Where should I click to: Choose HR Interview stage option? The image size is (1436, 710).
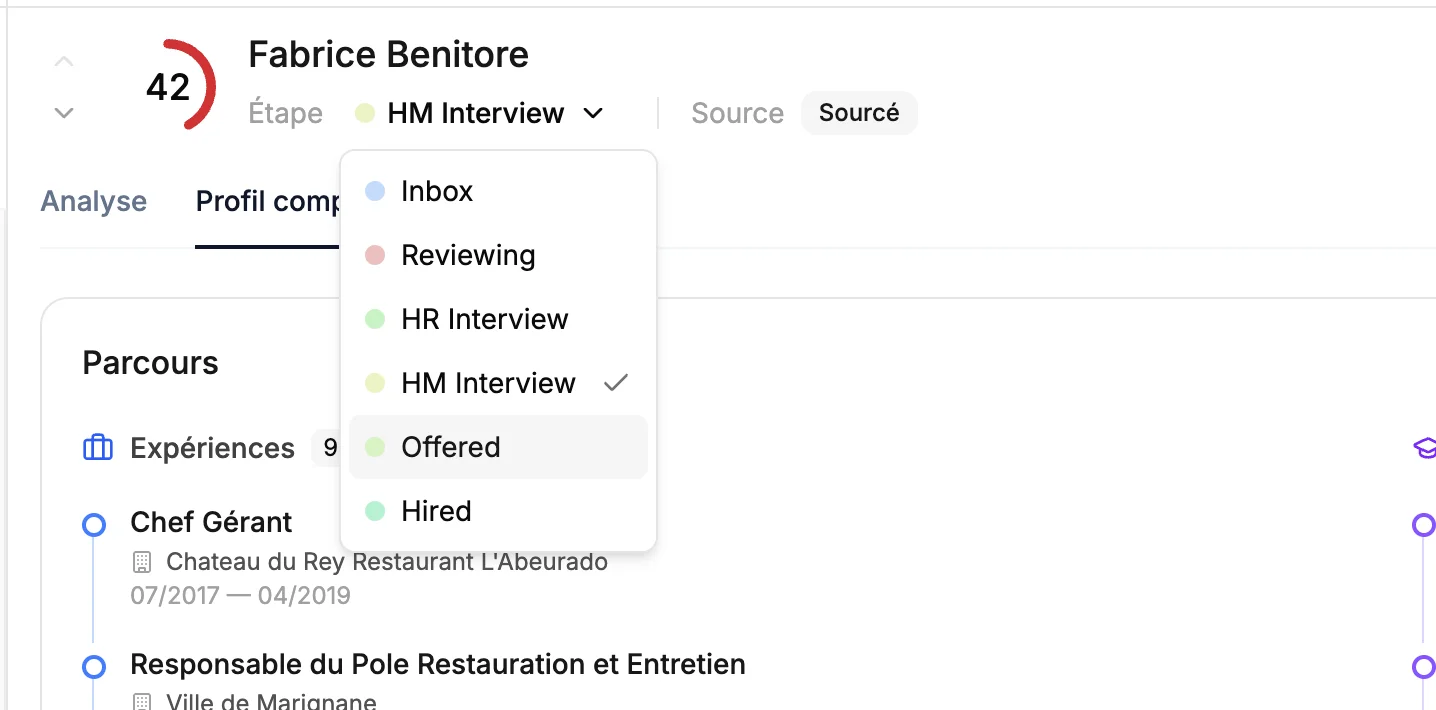484,319
